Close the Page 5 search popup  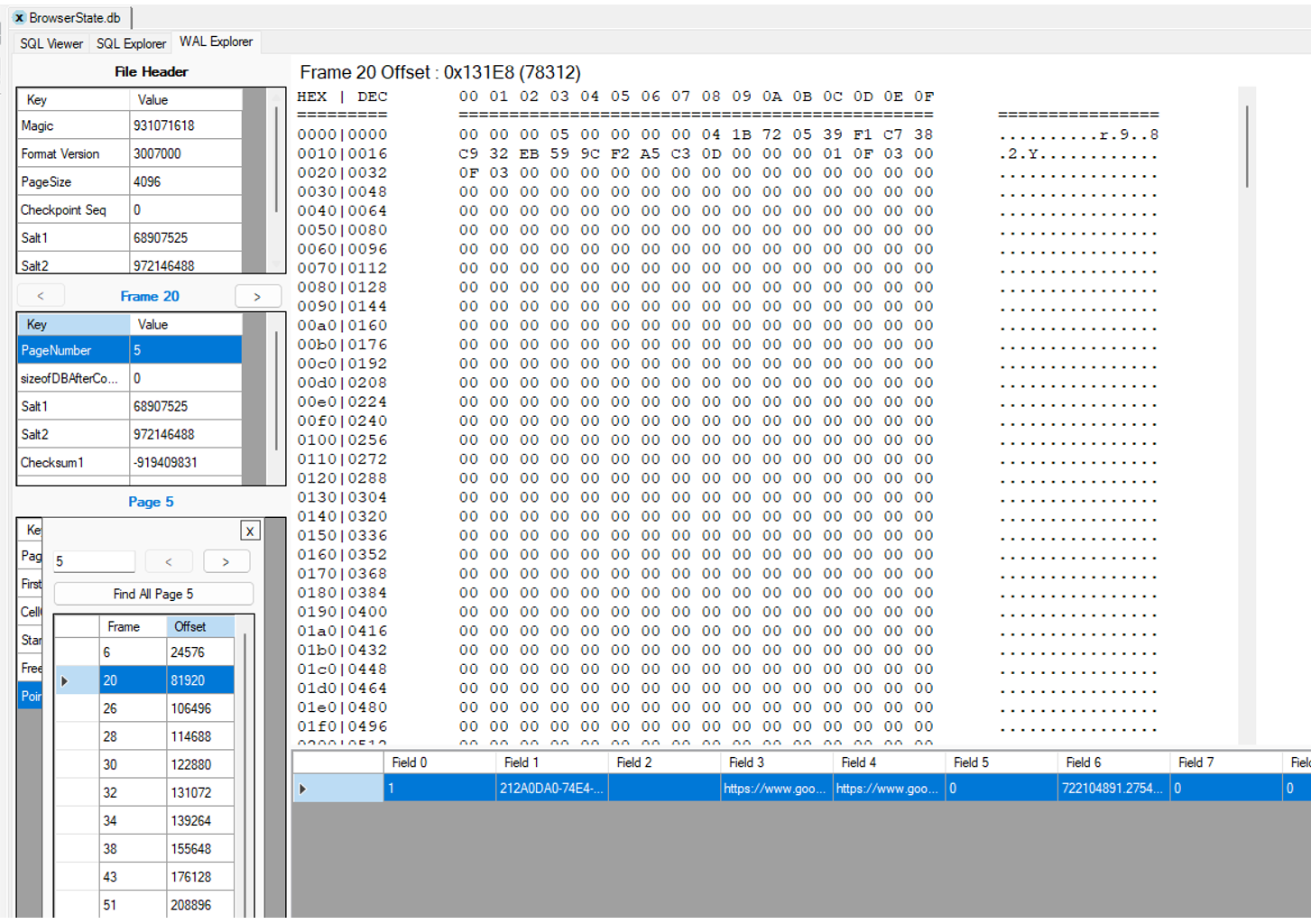click(250, 531)
